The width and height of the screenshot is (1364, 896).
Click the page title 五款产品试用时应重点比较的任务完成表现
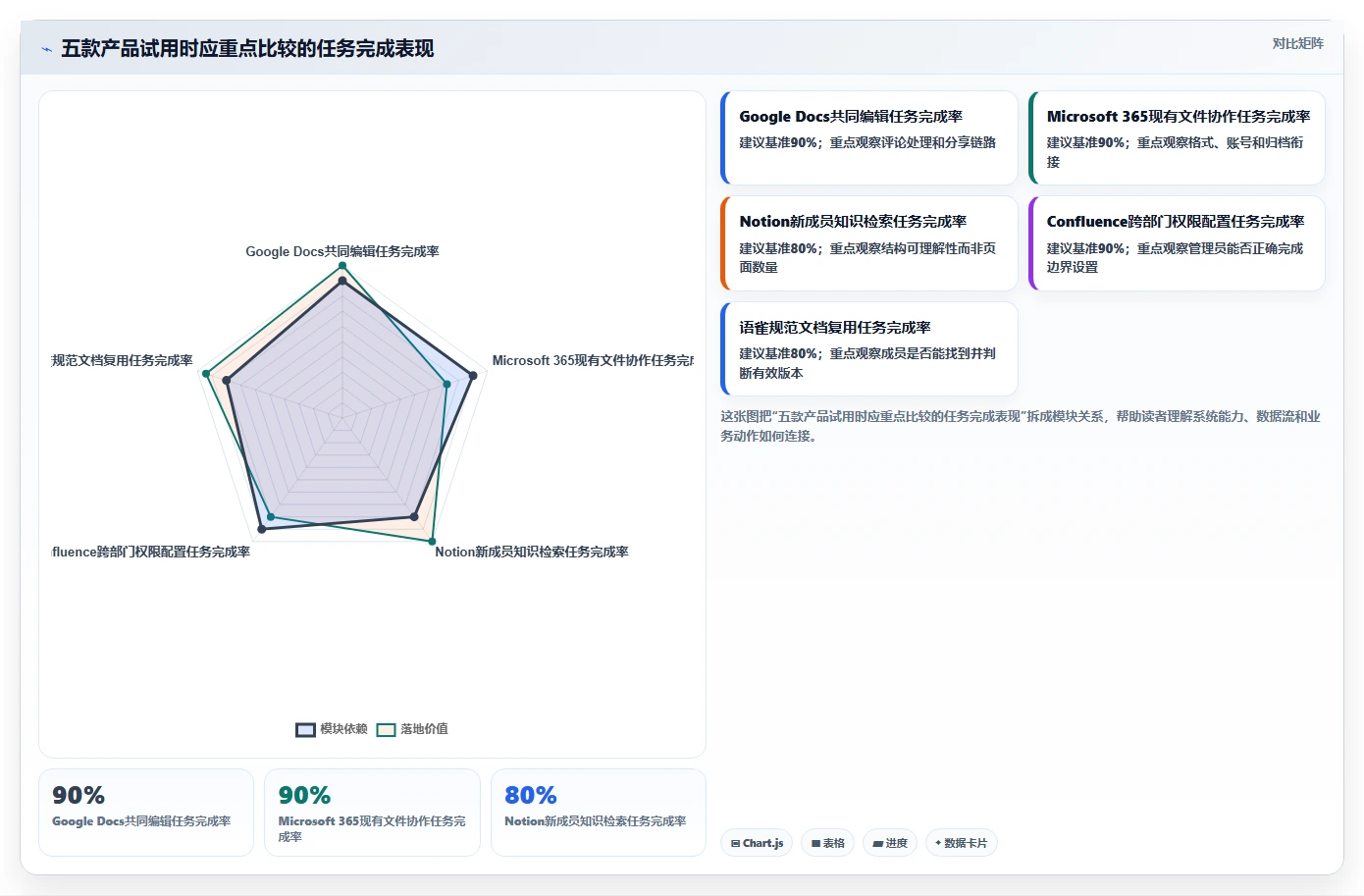tap(247, 48)
